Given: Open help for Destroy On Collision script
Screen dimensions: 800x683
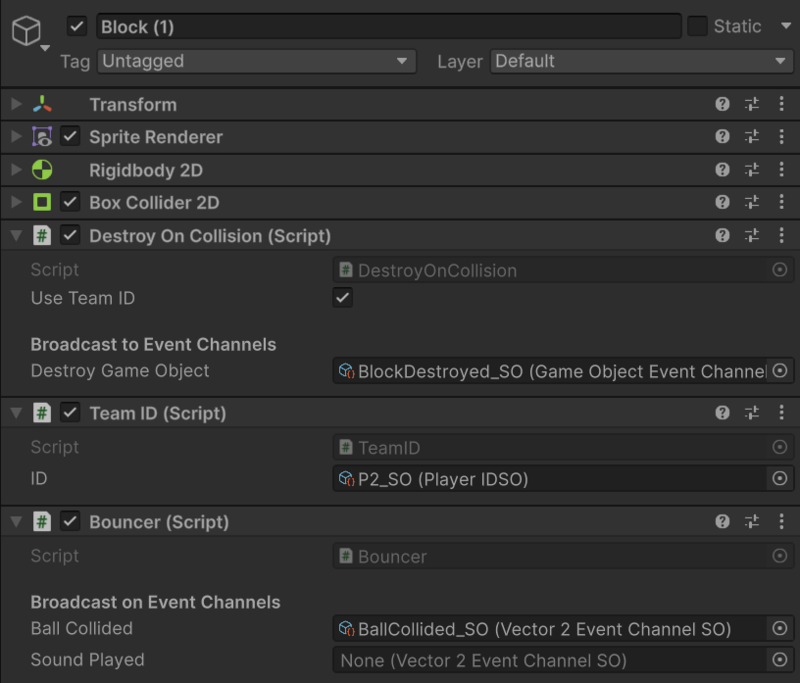Looking at the screenshot, I should [722, 236].
